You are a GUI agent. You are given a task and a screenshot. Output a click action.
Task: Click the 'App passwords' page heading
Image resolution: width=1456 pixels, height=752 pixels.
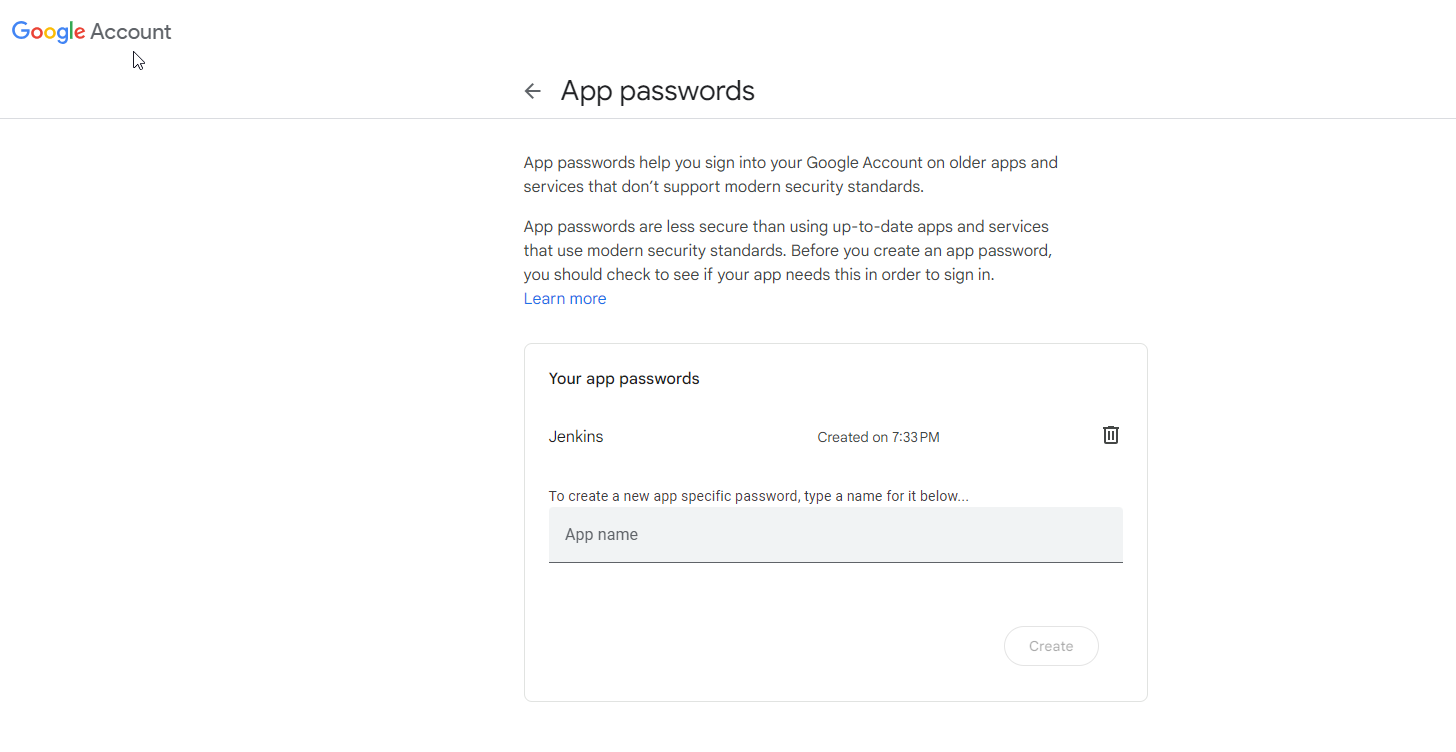657,91
